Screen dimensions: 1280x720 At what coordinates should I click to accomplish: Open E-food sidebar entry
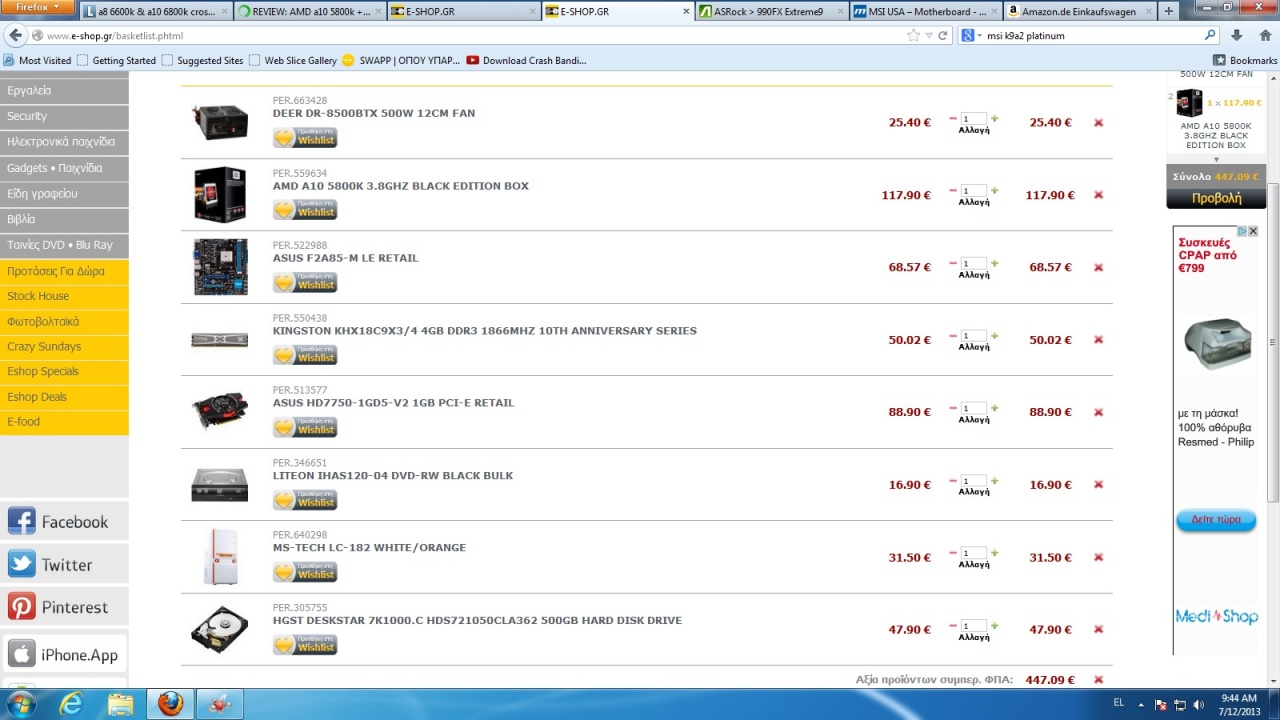64,422
